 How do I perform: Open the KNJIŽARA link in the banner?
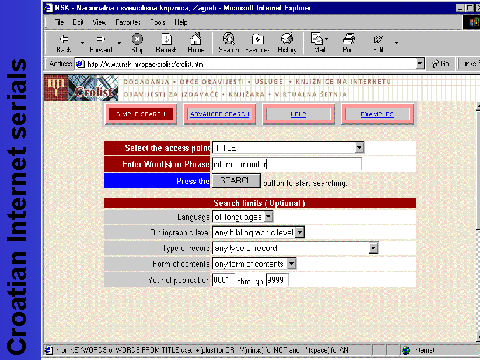click(246, 94)
